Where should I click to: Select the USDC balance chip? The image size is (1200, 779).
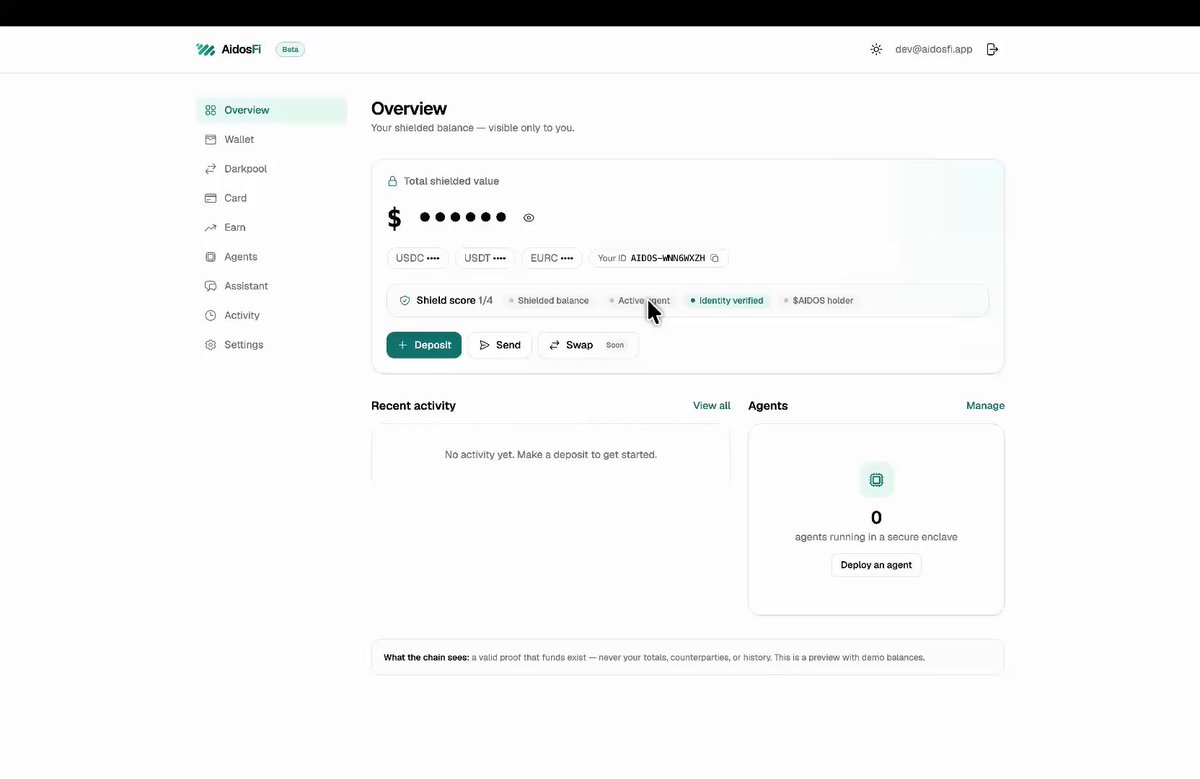(418, 258)
